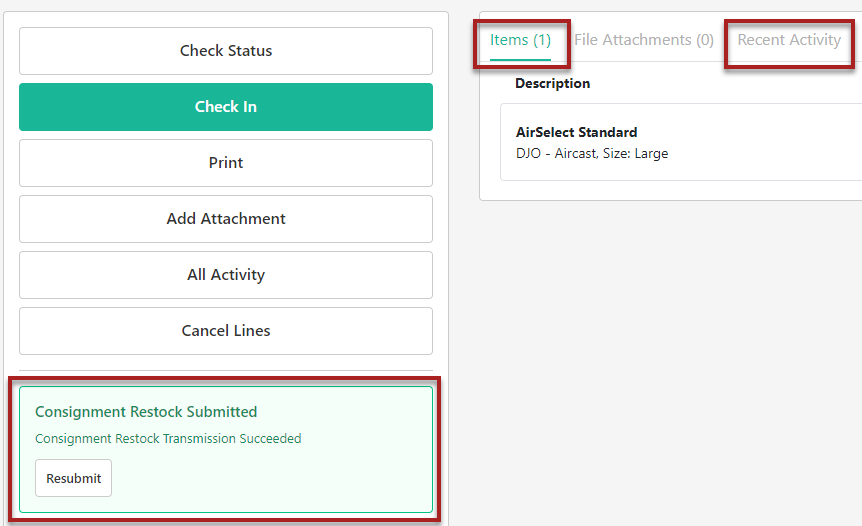Switch to the File Attachments tab
This screenshot has width=862, height=526.
click(x=644, y=40)
